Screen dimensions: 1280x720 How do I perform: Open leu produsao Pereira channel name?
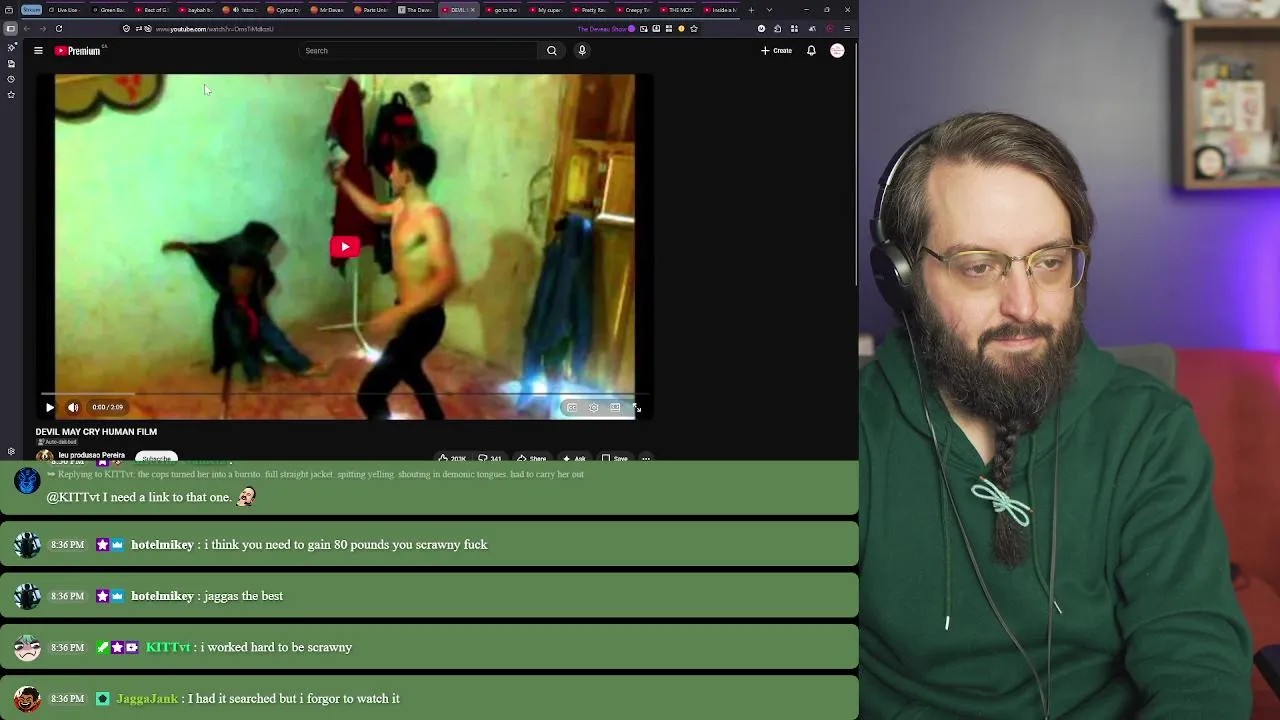pos(91,455)
